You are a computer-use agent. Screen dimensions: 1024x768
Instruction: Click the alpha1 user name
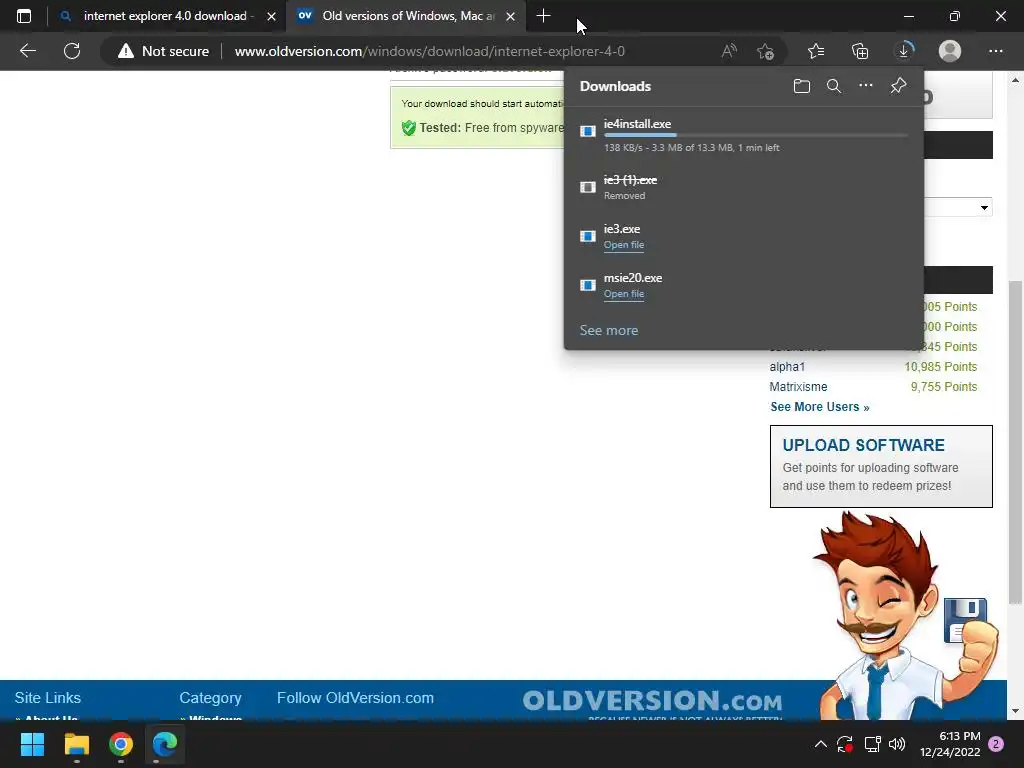(787, 367)
